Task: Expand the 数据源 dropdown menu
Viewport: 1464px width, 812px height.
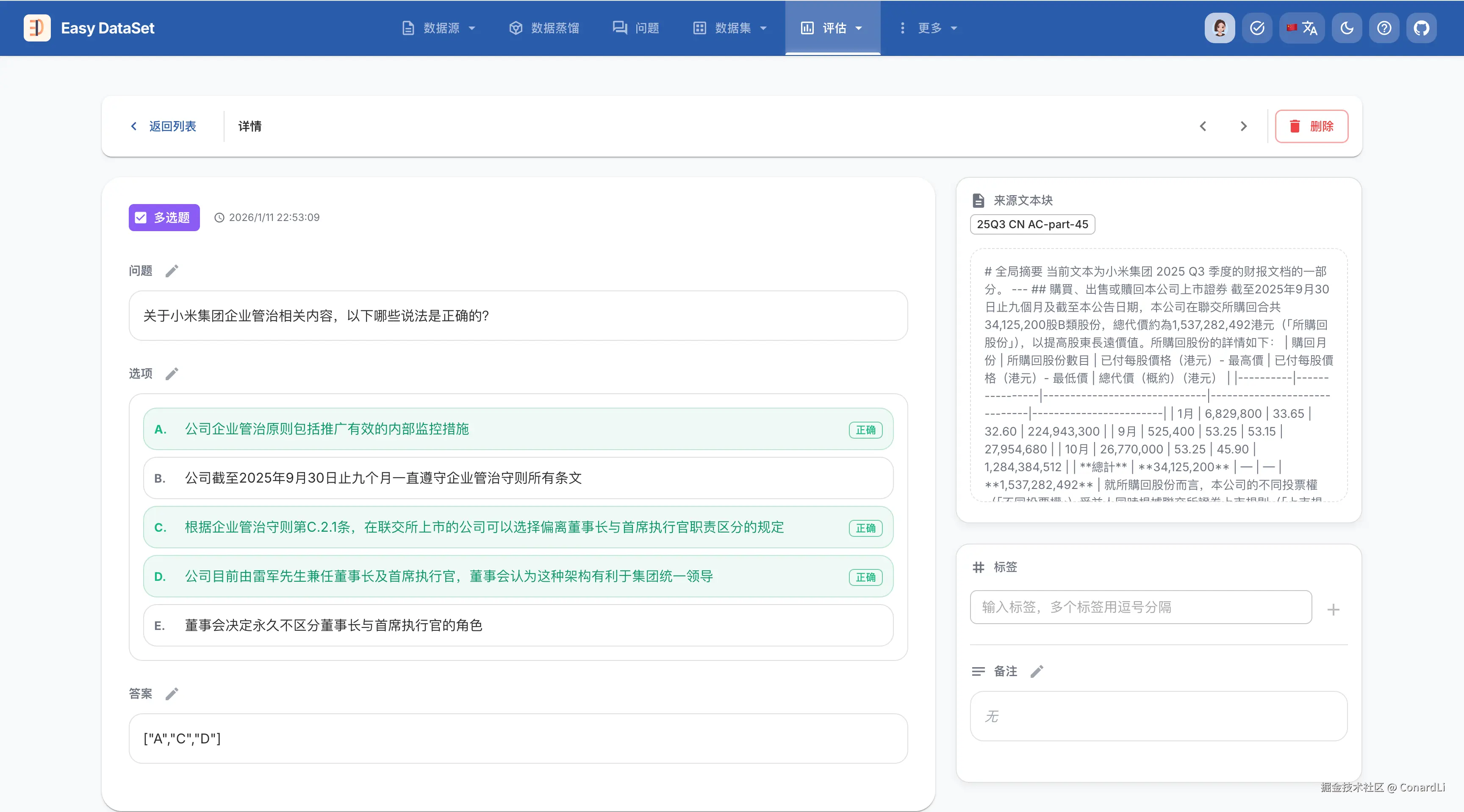Action: click(x=439, y=28)
